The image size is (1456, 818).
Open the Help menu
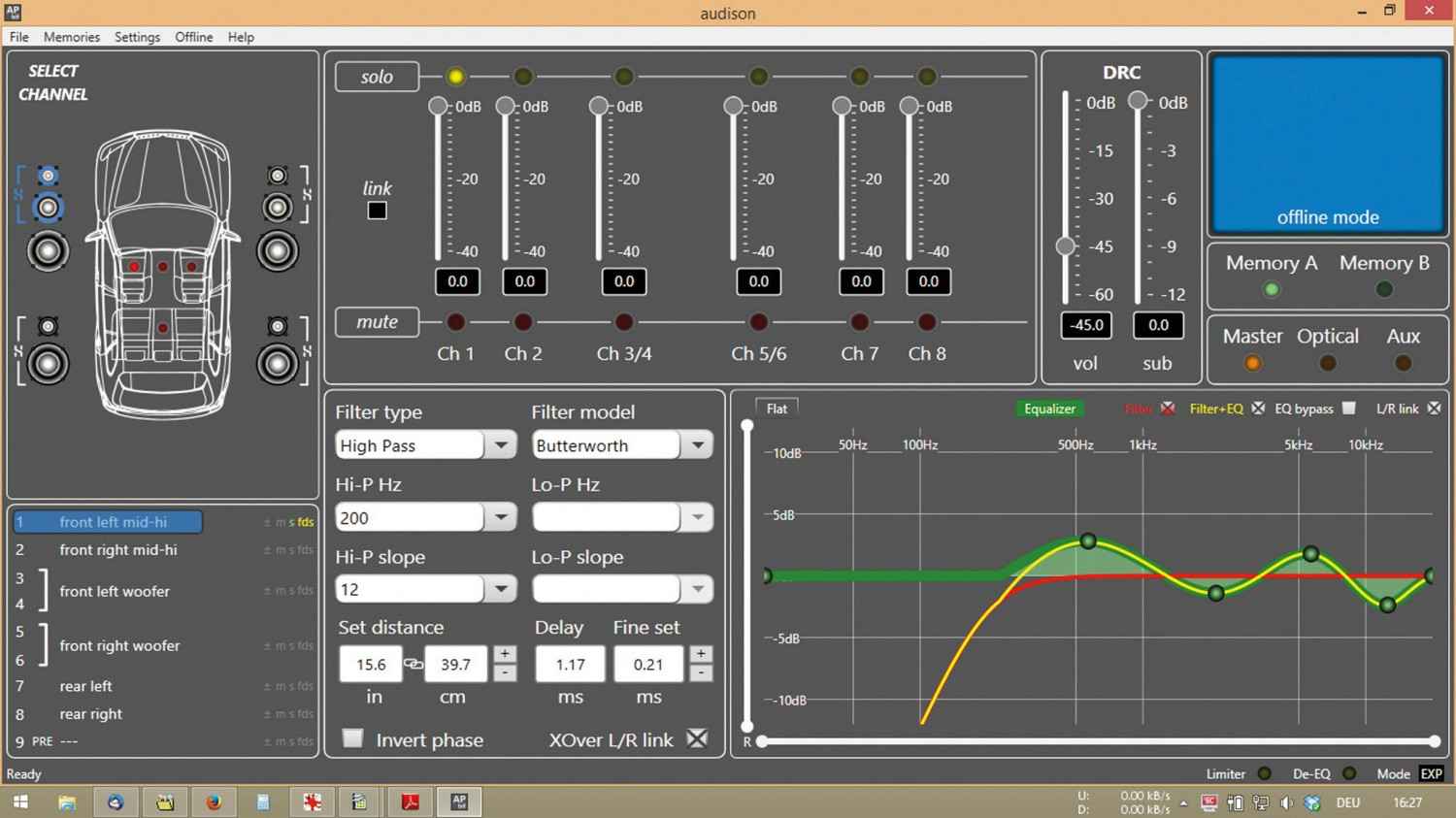[x=241, y=37]
